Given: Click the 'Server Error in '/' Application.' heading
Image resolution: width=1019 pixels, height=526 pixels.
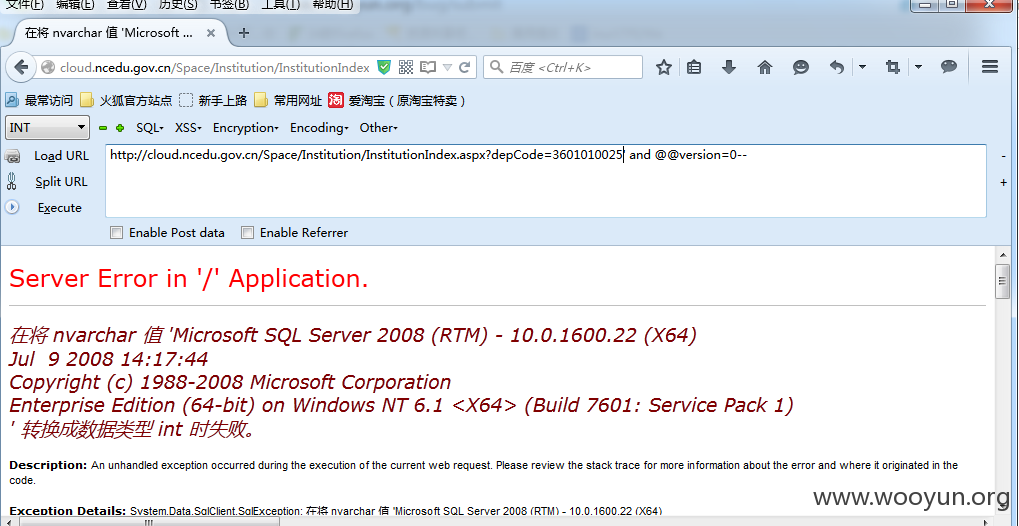Looking at the screenshot, I should point(189,278).
